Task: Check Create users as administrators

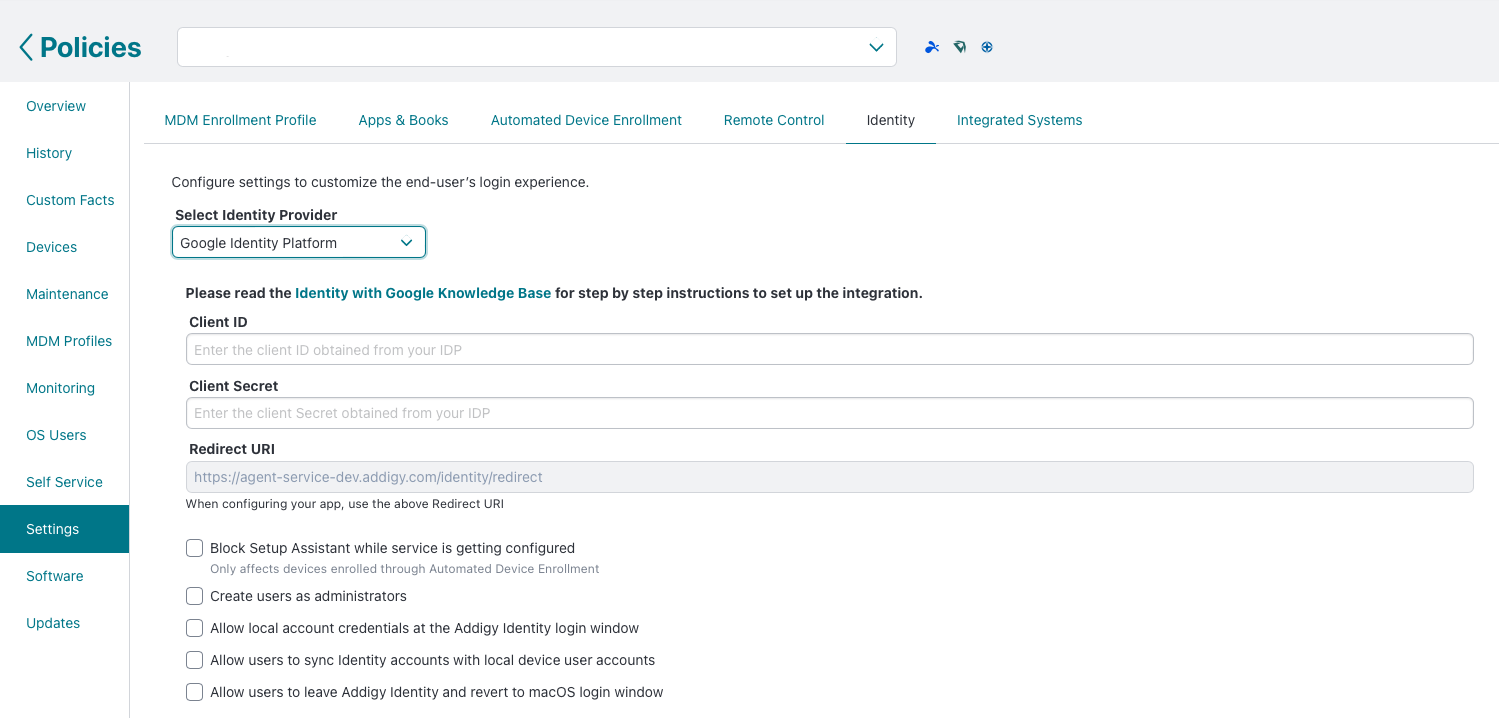Action: (x=195, y=596)
